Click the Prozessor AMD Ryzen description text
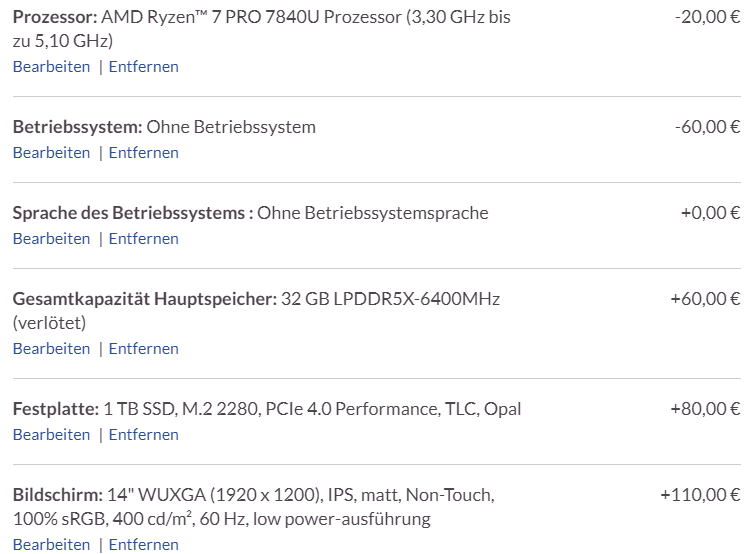Viewport: 756px width, 554px height. [x=300, y=19]
